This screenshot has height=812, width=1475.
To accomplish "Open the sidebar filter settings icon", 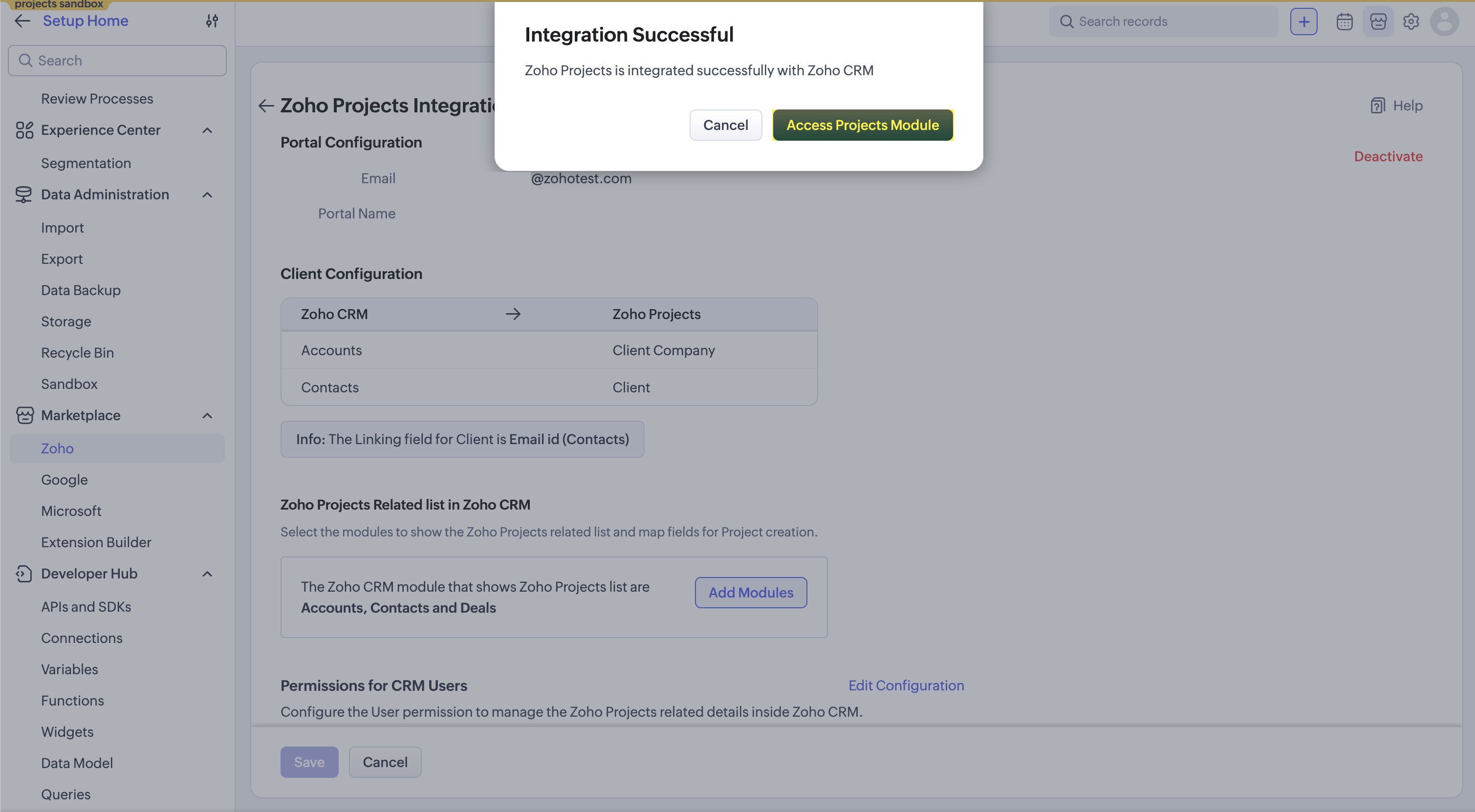I will point(212,21).
